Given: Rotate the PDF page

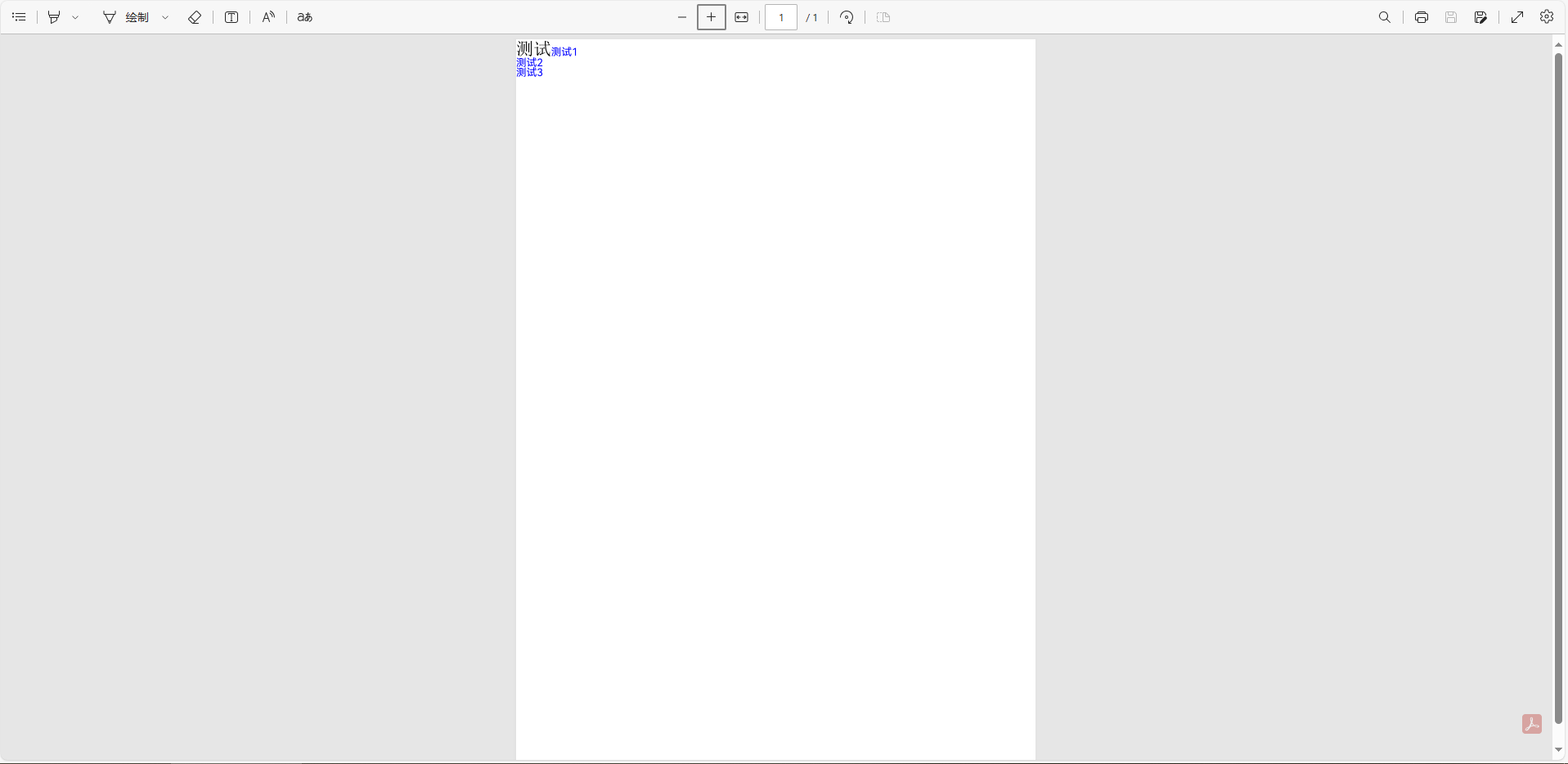Looking at the screenshot, I should coord(847,17).
